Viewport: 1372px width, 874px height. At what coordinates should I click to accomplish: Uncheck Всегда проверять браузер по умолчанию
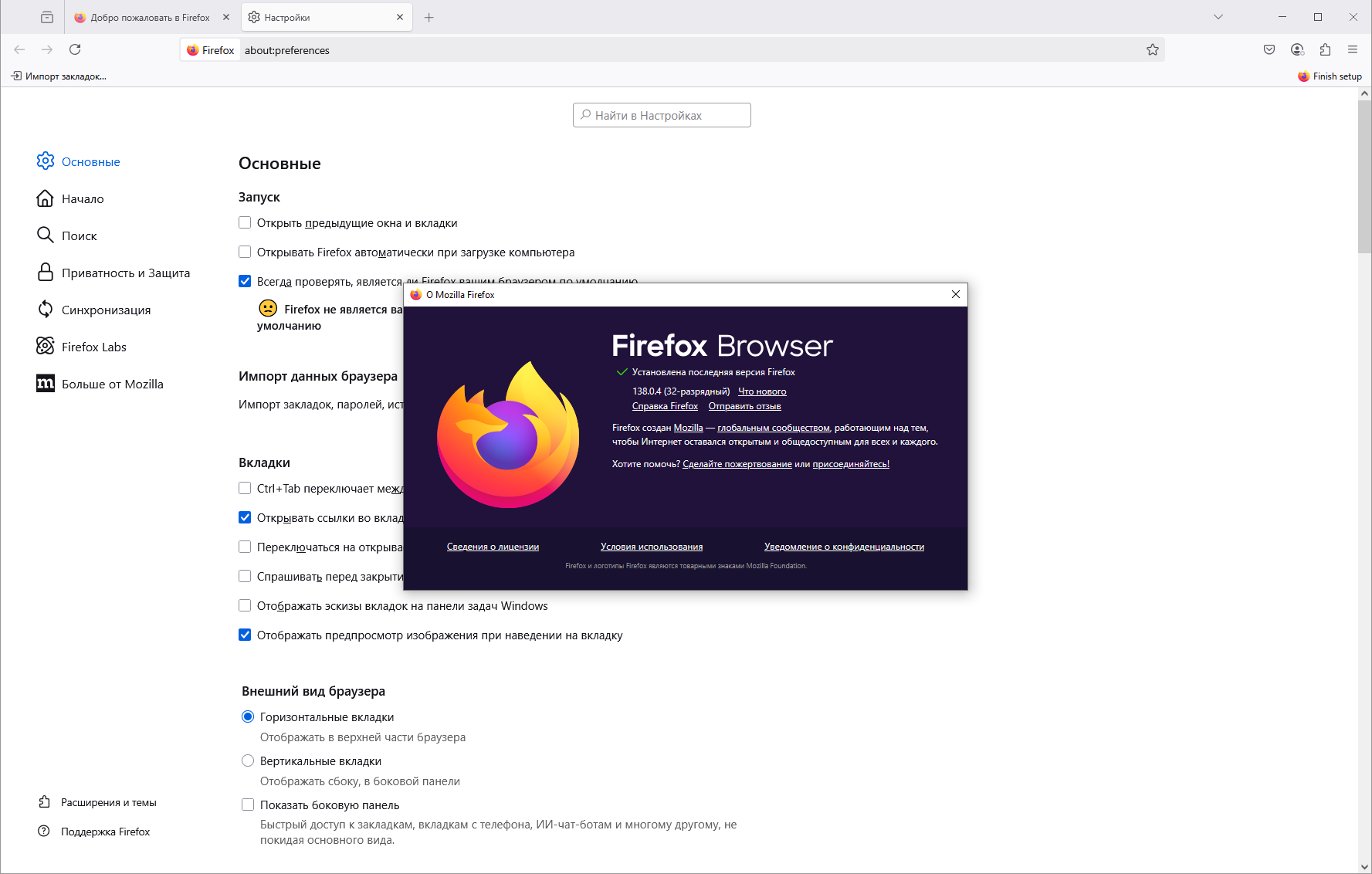click(245, 281)
